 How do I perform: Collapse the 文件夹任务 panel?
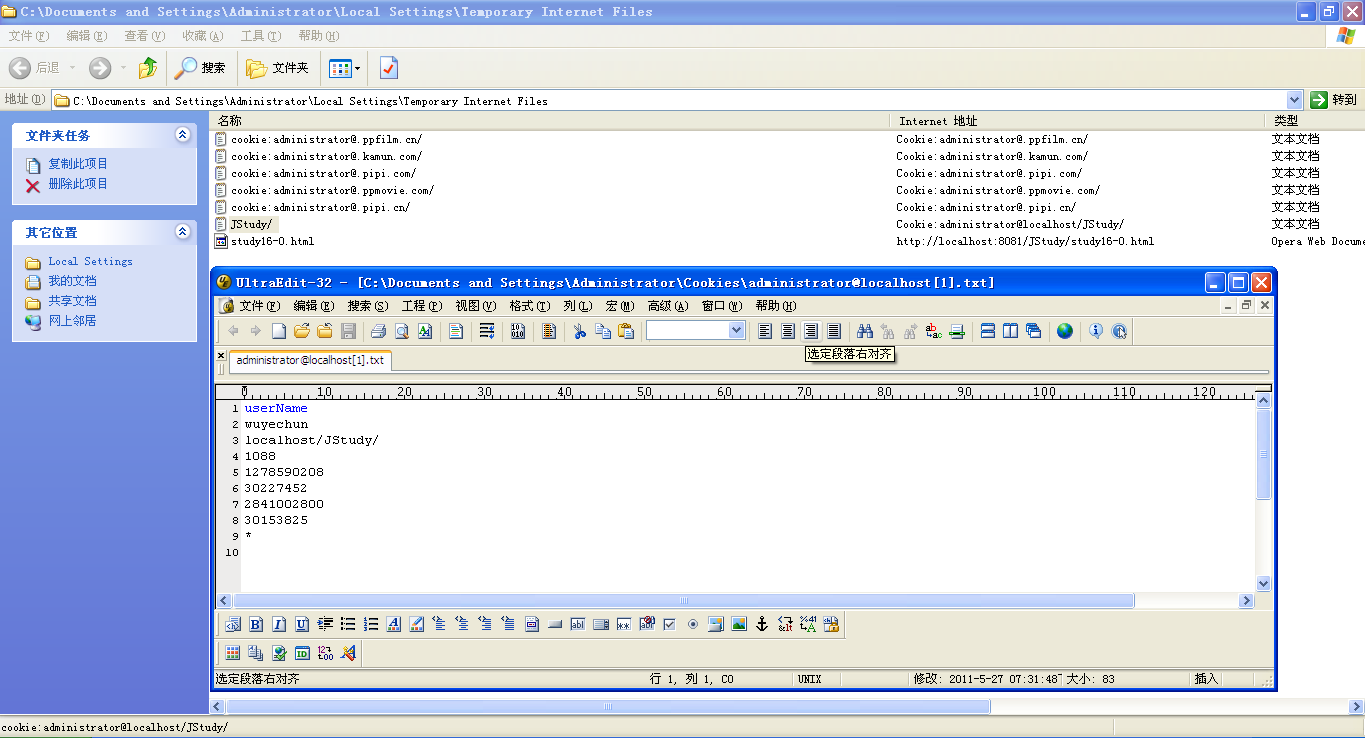(182, 135)
